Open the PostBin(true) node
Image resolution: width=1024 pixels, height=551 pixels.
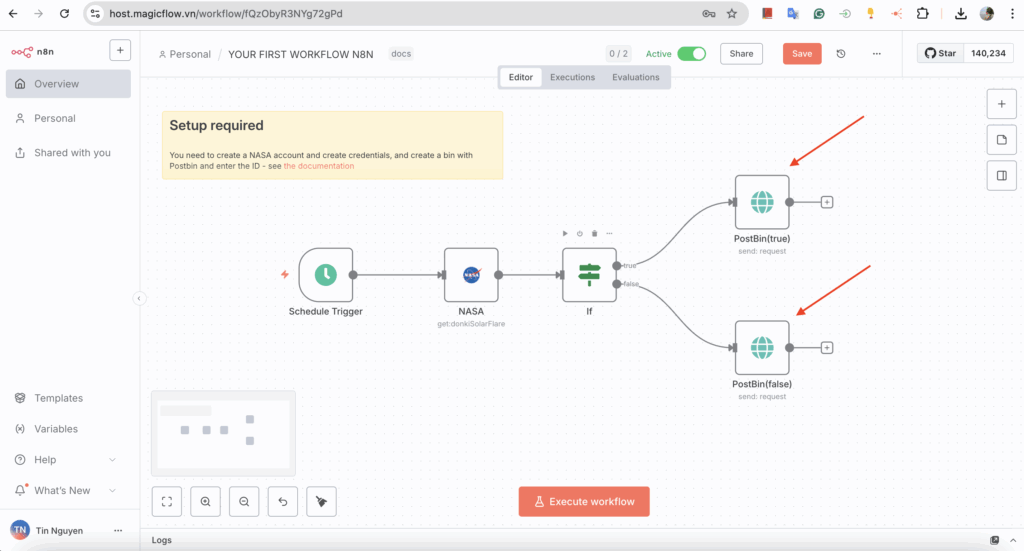tap(762, 202)
